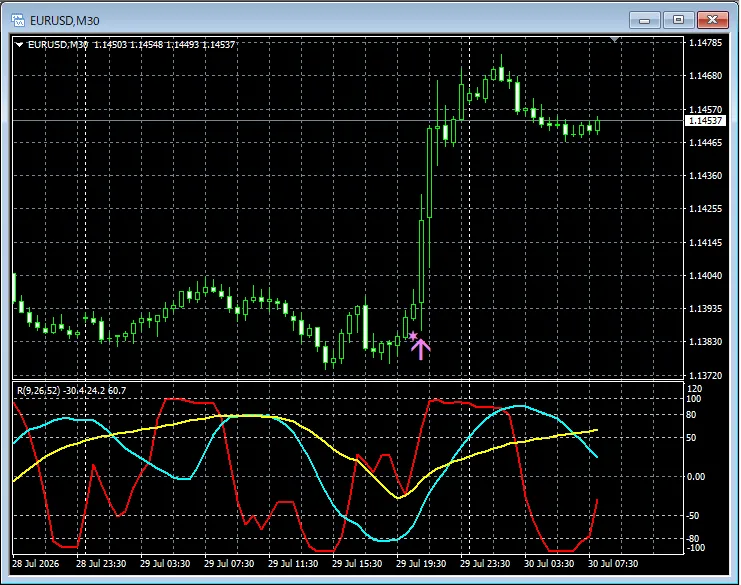741x585 pixels.
Task: Select the pink buy arrow signal
Action: click(x=420, y=349)
